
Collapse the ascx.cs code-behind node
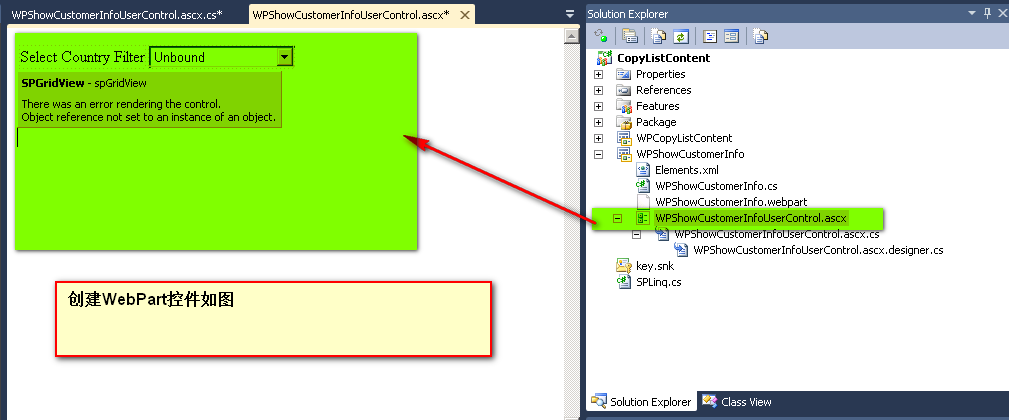click(x=637, y=235)
